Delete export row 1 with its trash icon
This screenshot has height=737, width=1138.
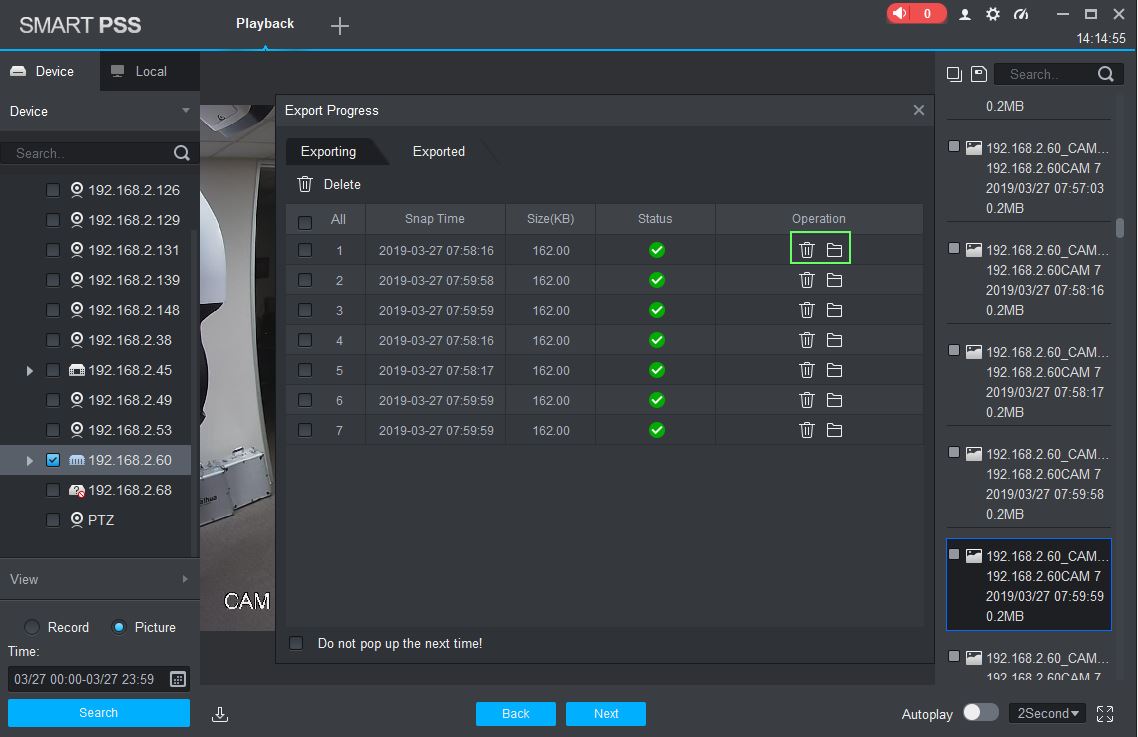coord(806,251)
